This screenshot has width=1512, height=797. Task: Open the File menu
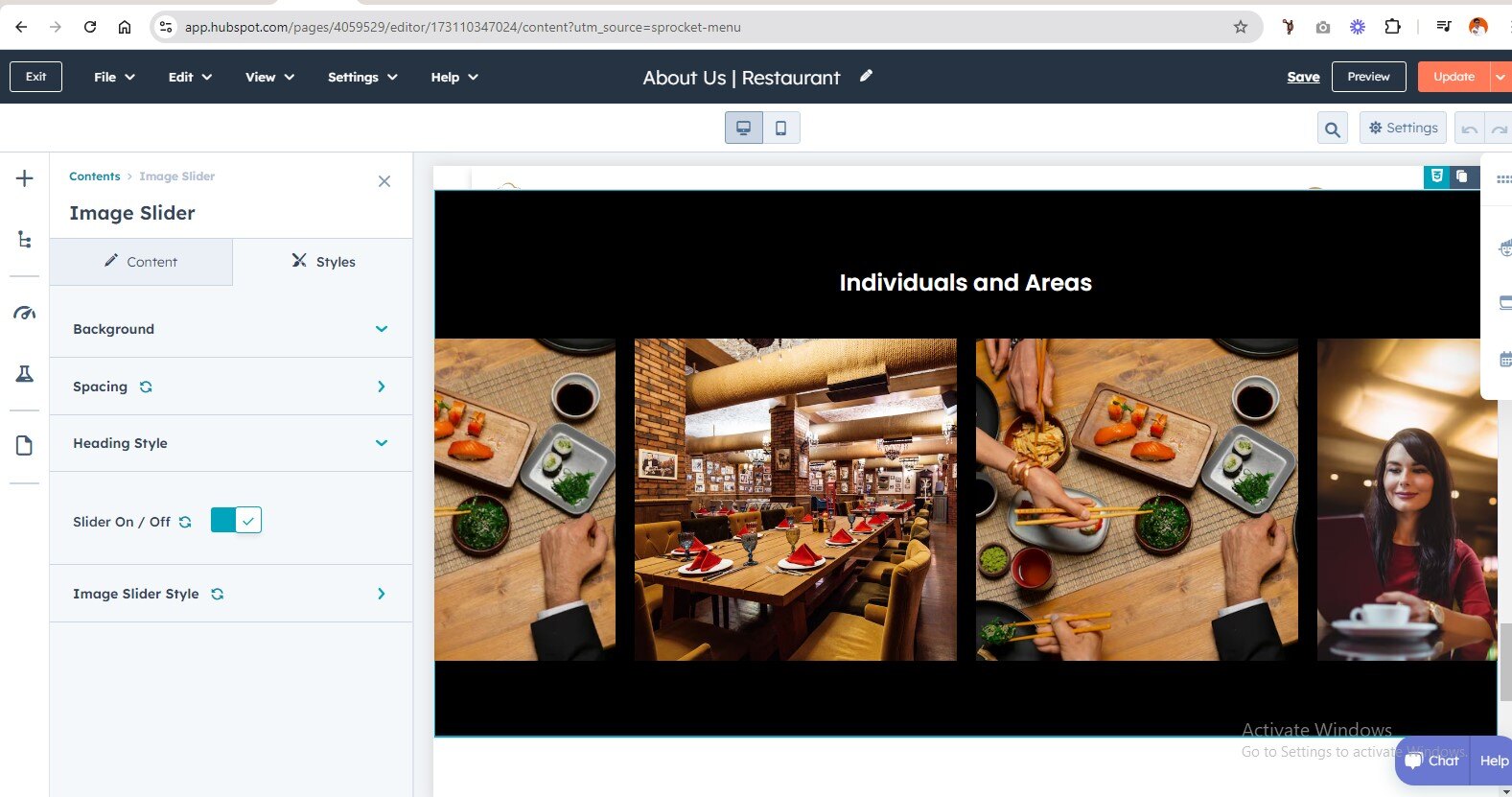114,77
